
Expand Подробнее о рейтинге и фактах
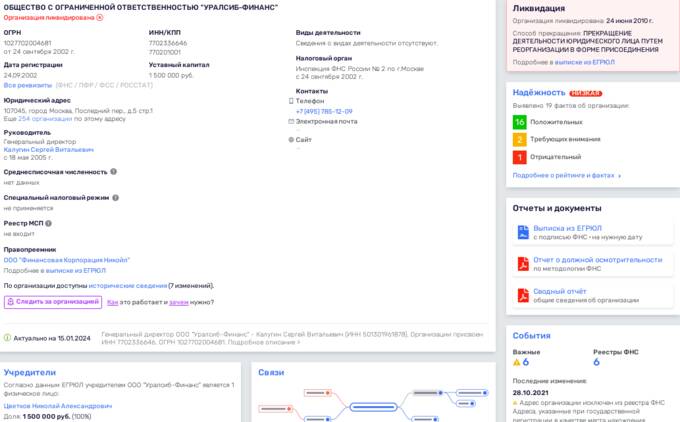566,175
